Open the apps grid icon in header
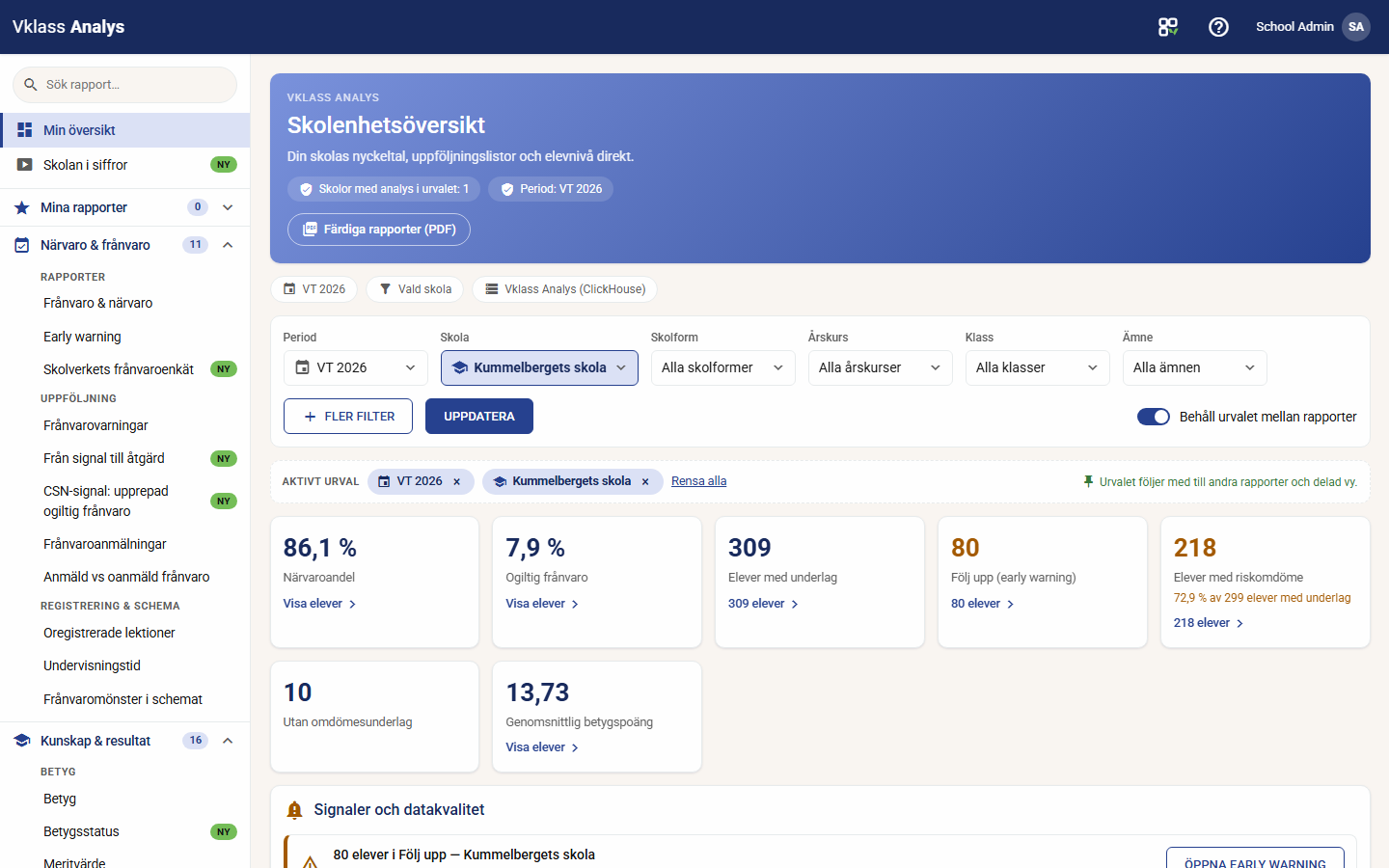Viewport: 1389px width, 868px height. coord(1168,27)
